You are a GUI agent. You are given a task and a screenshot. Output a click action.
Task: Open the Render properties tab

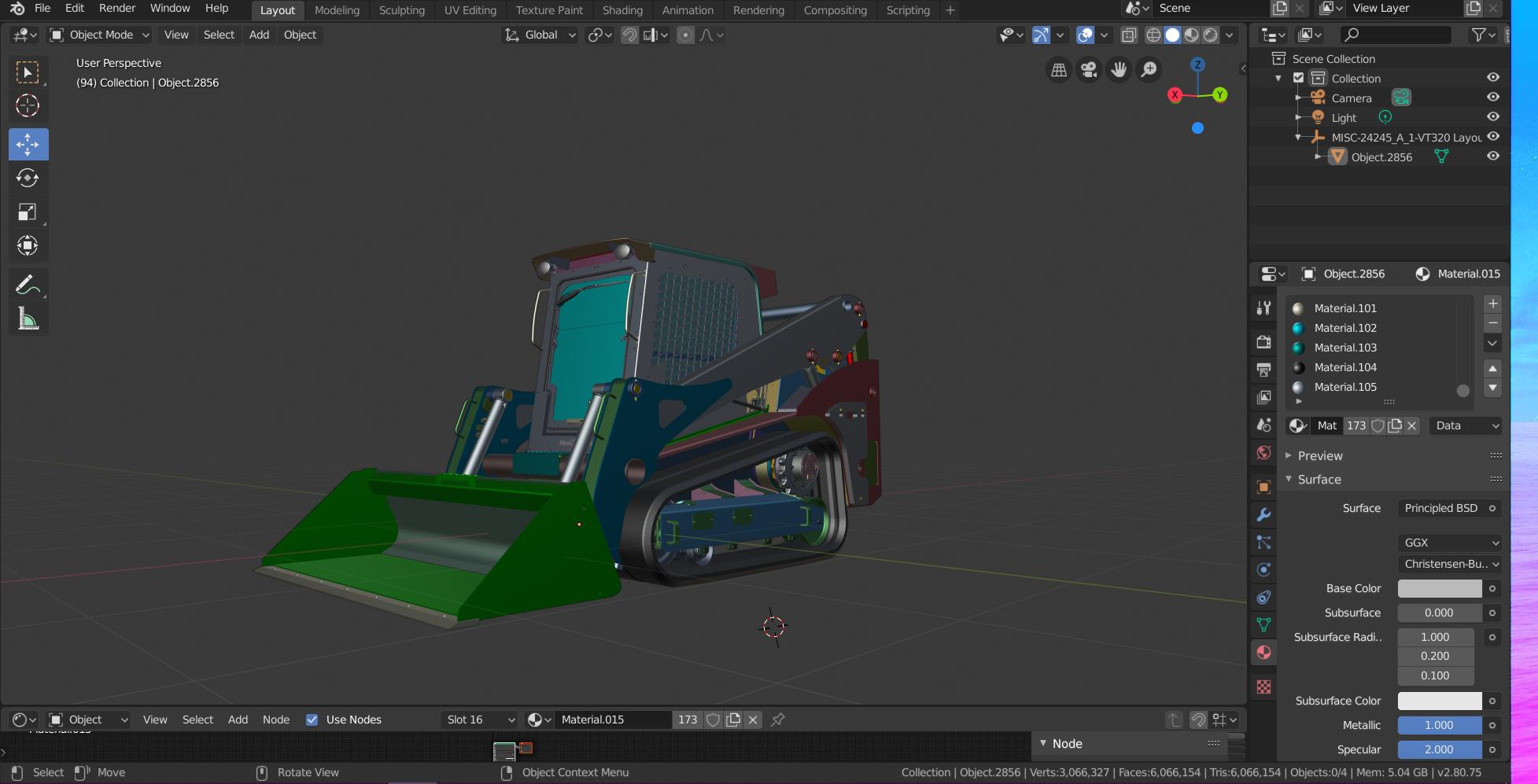click(1263, 342)
